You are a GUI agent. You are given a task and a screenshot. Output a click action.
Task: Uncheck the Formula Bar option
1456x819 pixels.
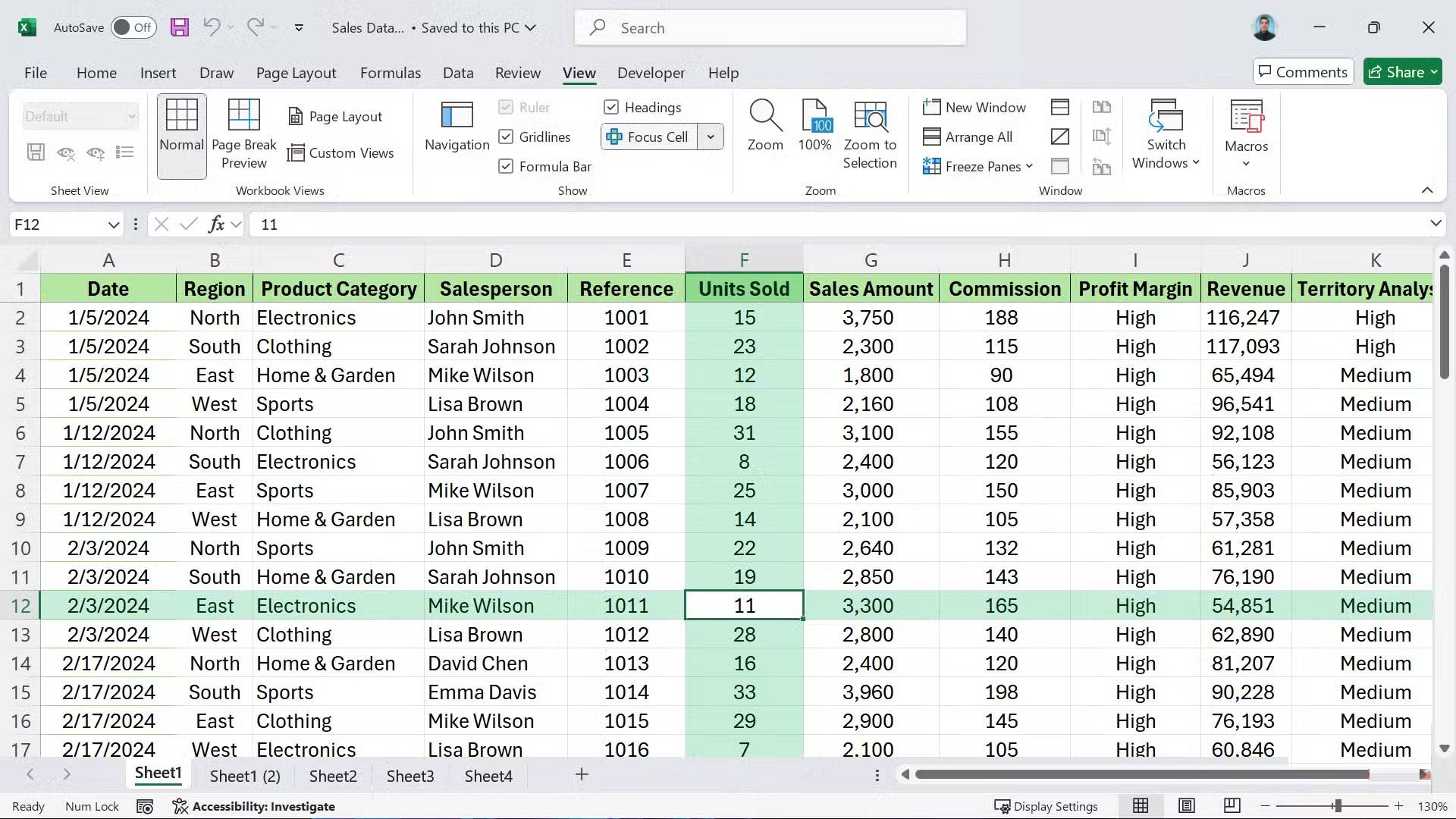(x=507, y=166)
